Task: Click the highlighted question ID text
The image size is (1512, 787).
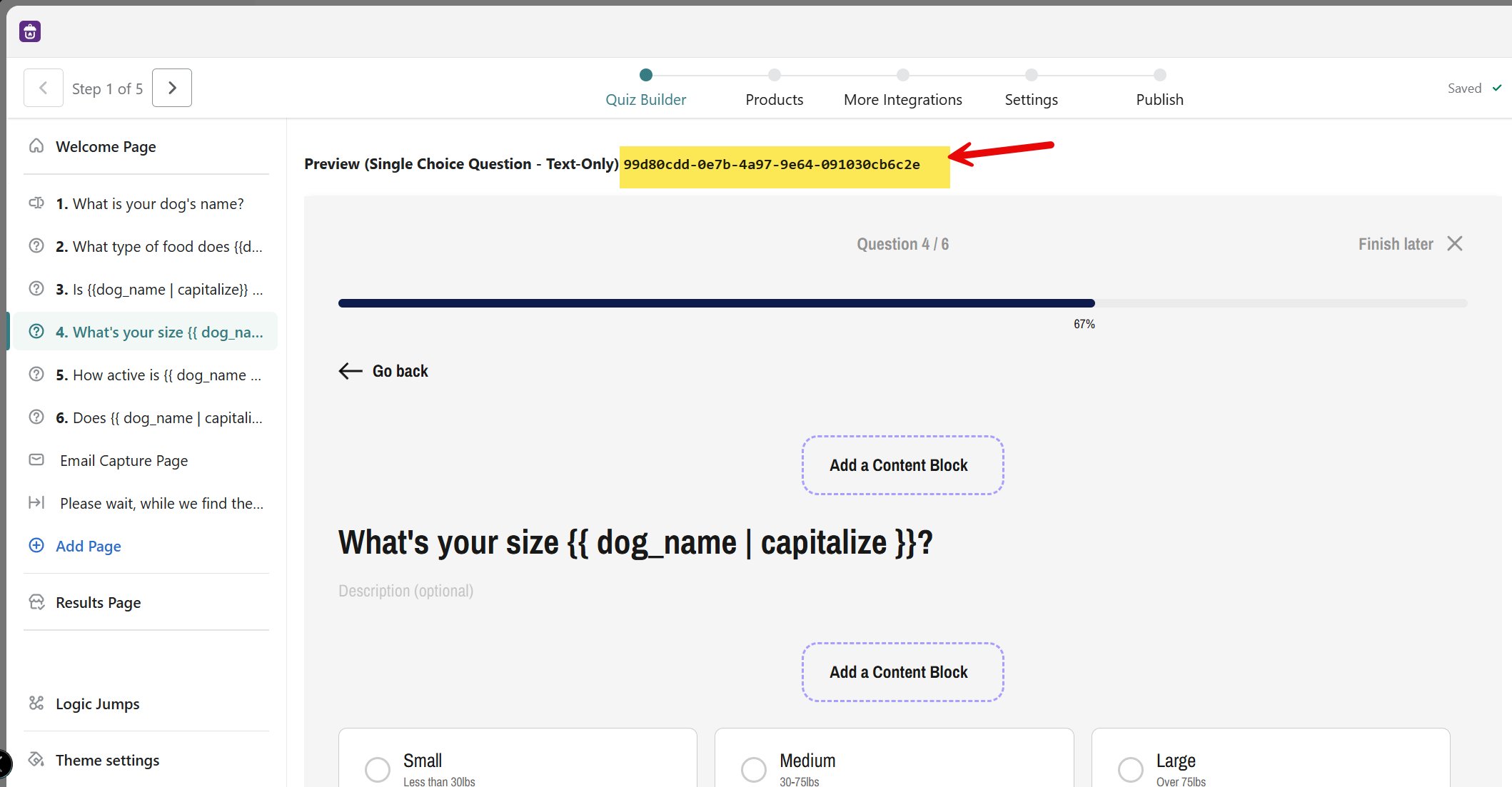Action: coord(772,164)
